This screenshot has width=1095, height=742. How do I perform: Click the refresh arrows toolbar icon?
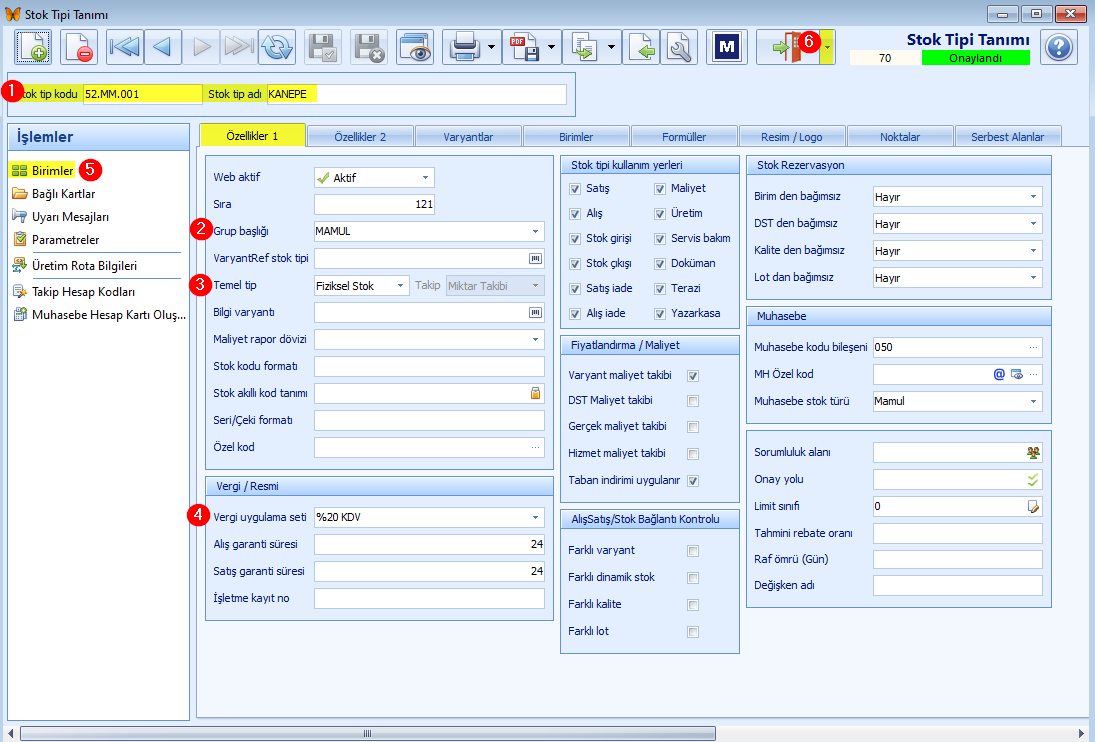(277, 47)
